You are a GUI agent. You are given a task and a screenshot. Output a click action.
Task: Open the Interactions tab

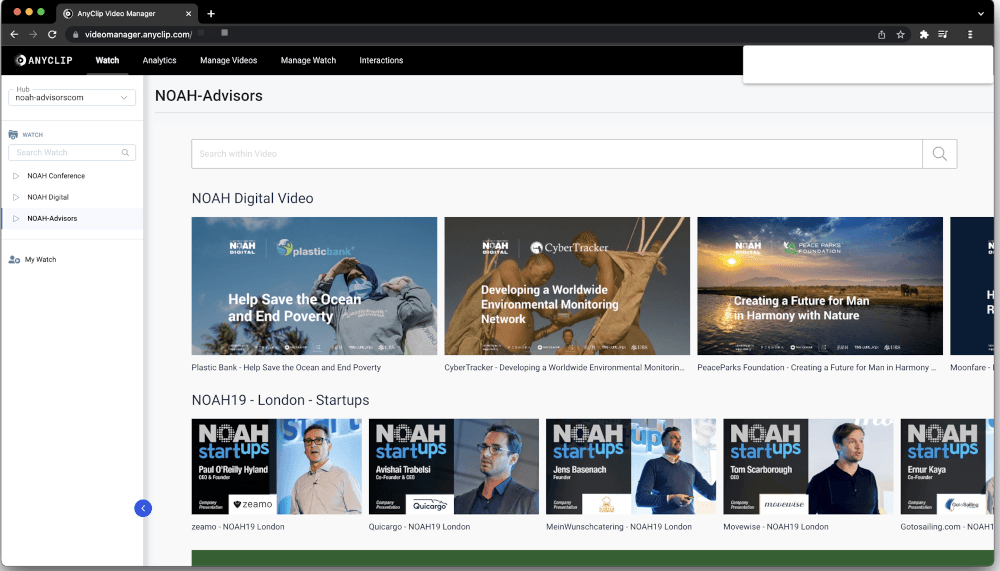[x=381, y=60]
